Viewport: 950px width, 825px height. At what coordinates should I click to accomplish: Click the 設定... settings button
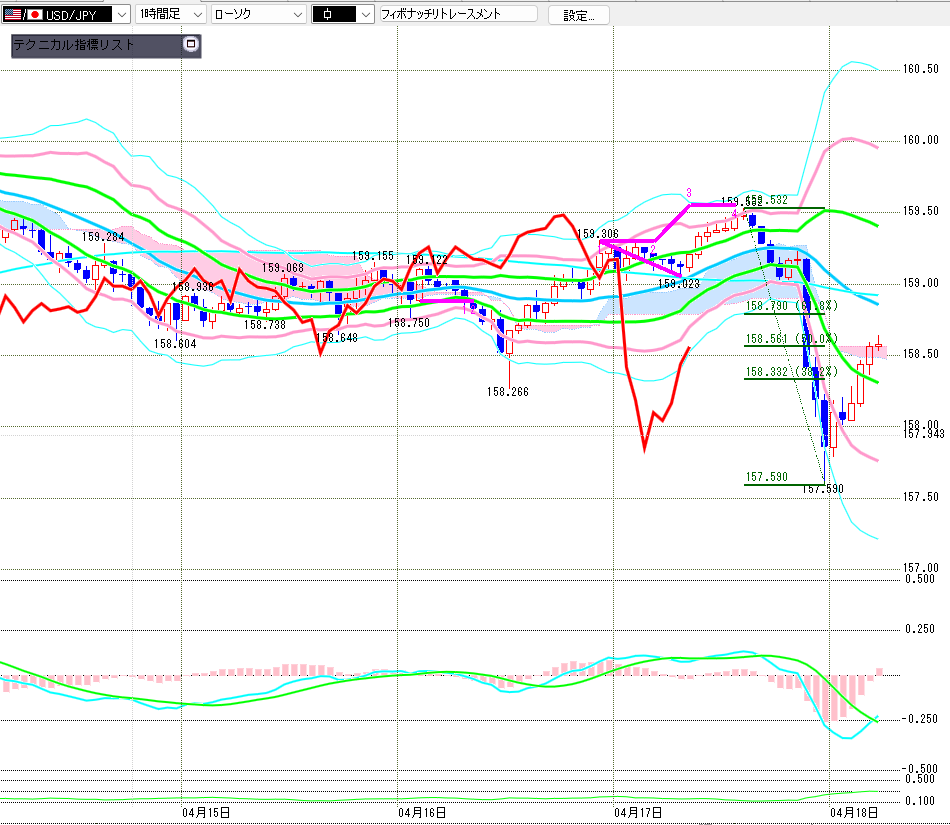click(x=578, y=15)
